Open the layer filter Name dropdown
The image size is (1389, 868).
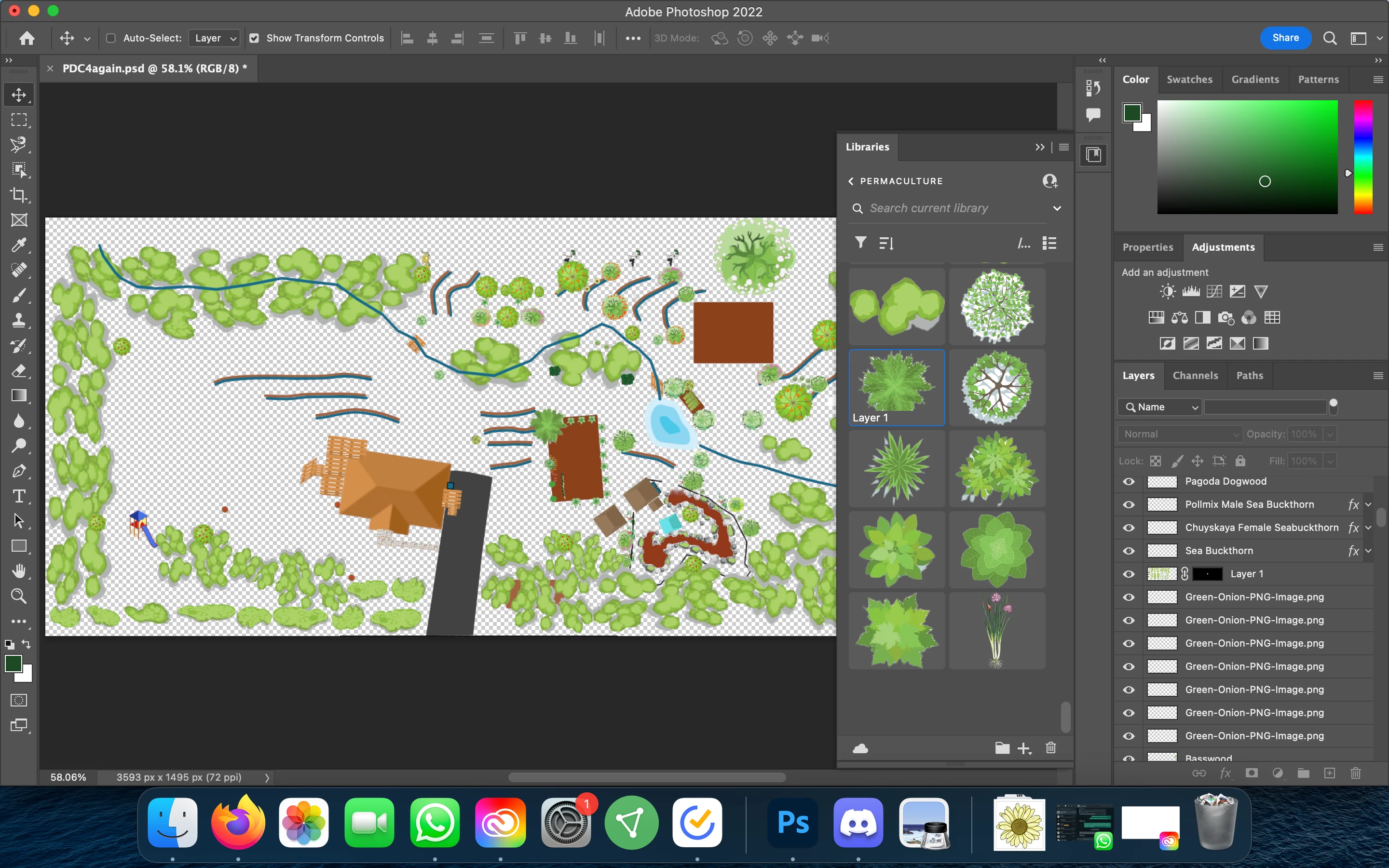[1160, 407]
